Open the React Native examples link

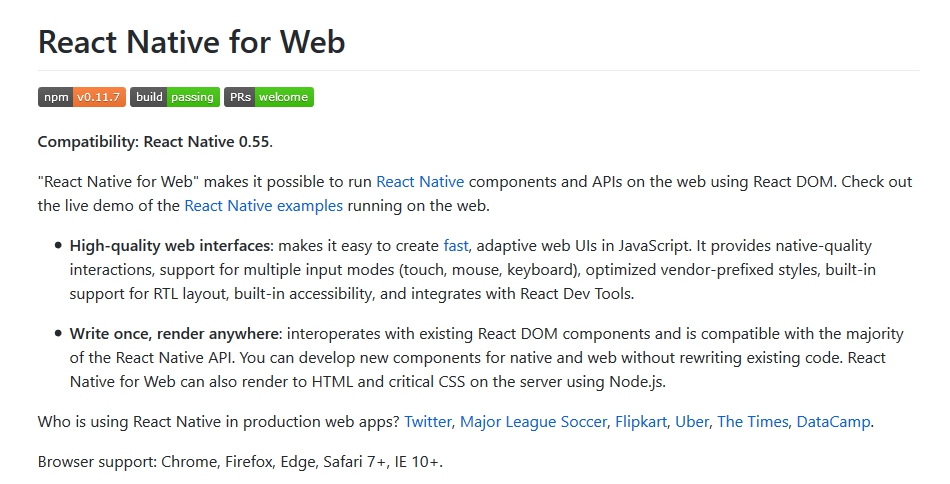coord(264,206)
